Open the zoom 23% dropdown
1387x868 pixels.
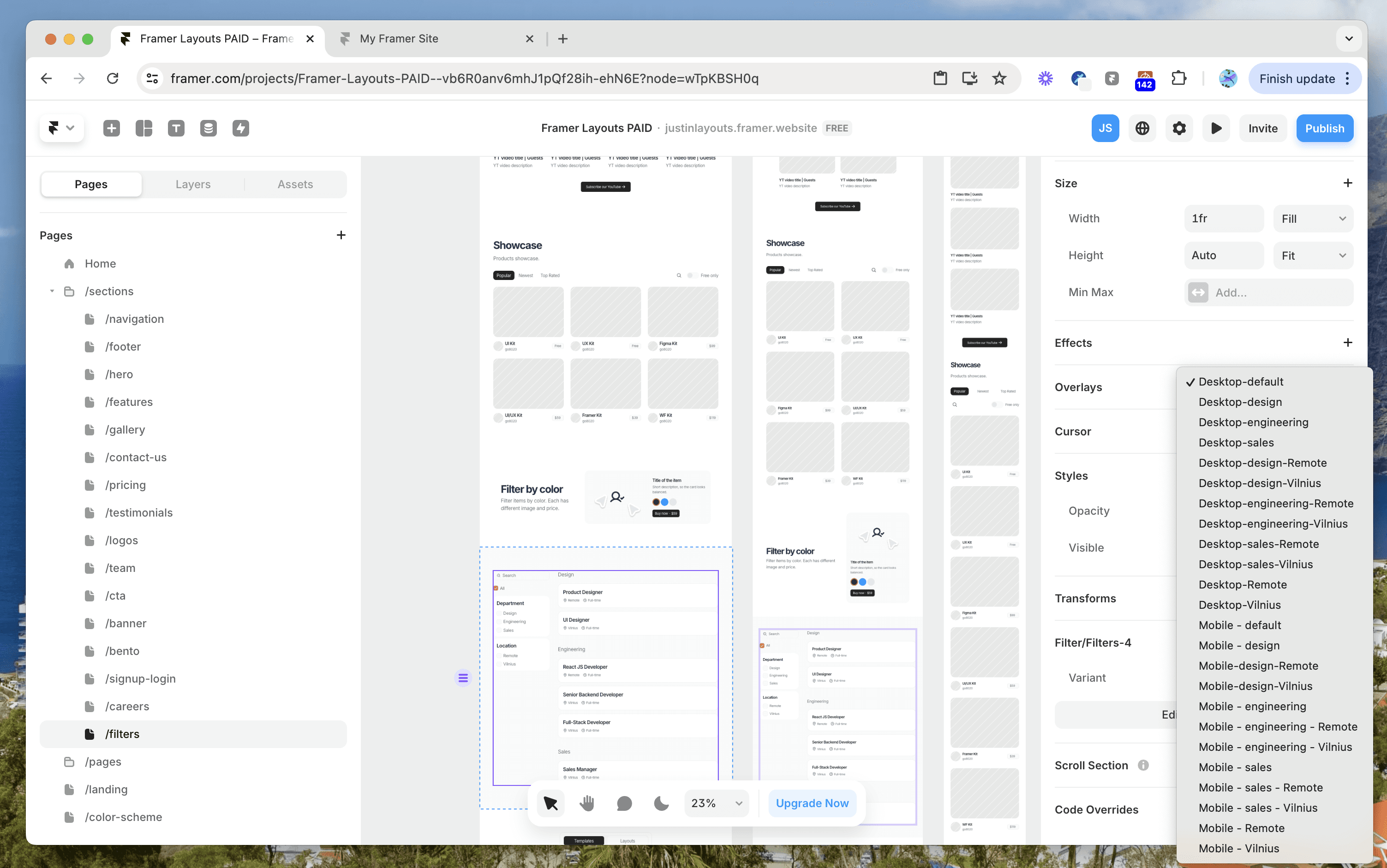pyautogui.click(x=716, y=803)
